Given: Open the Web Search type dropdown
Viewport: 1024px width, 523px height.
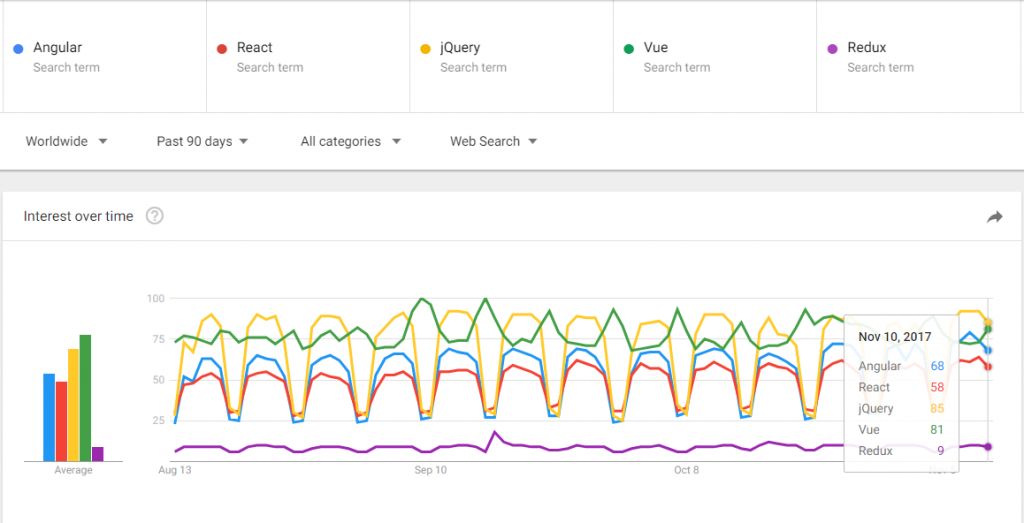Looking at the screenshot, I should coord(493,141).
